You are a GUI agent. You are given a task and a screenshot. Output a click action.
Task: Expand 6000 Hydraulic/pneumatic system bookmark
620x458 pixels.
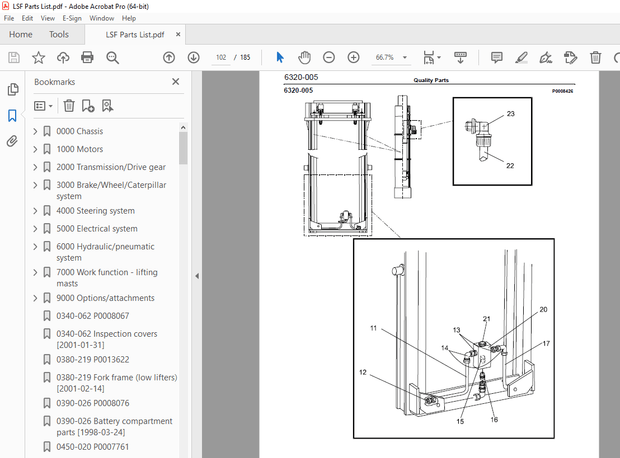[x=35, y=247]
